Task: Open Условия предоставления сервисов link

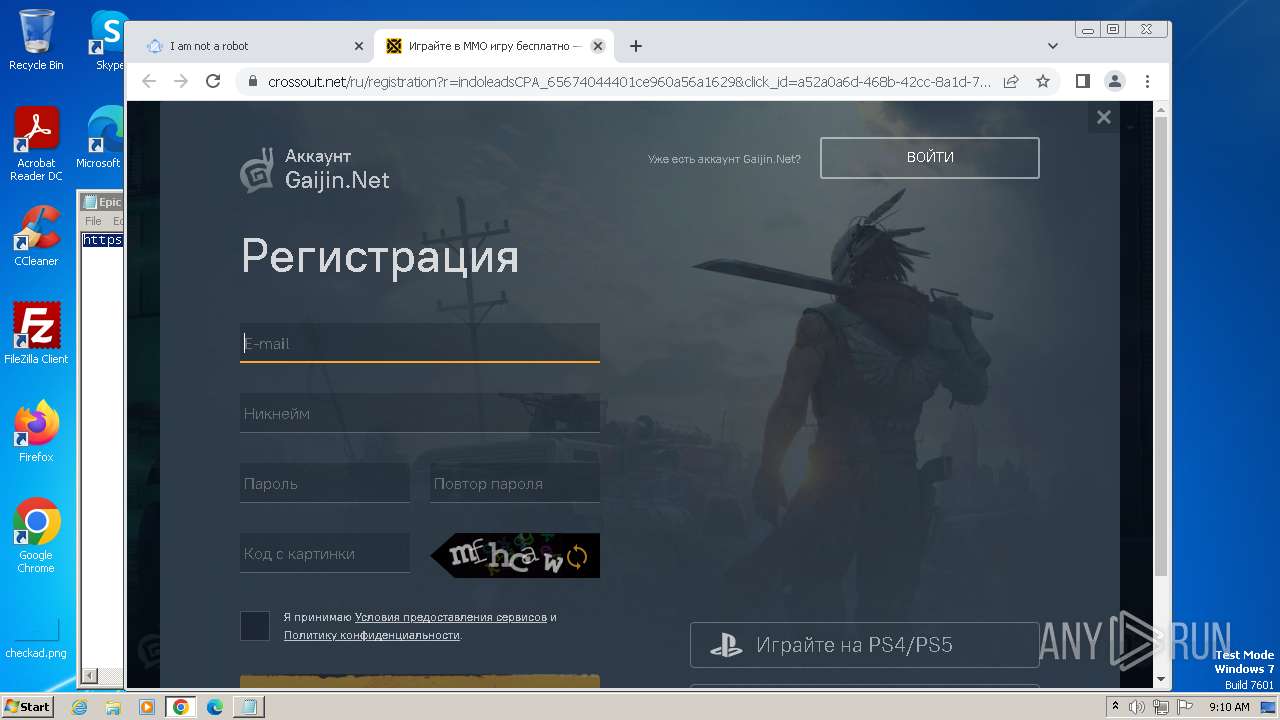Action: (x=451, y=617)
